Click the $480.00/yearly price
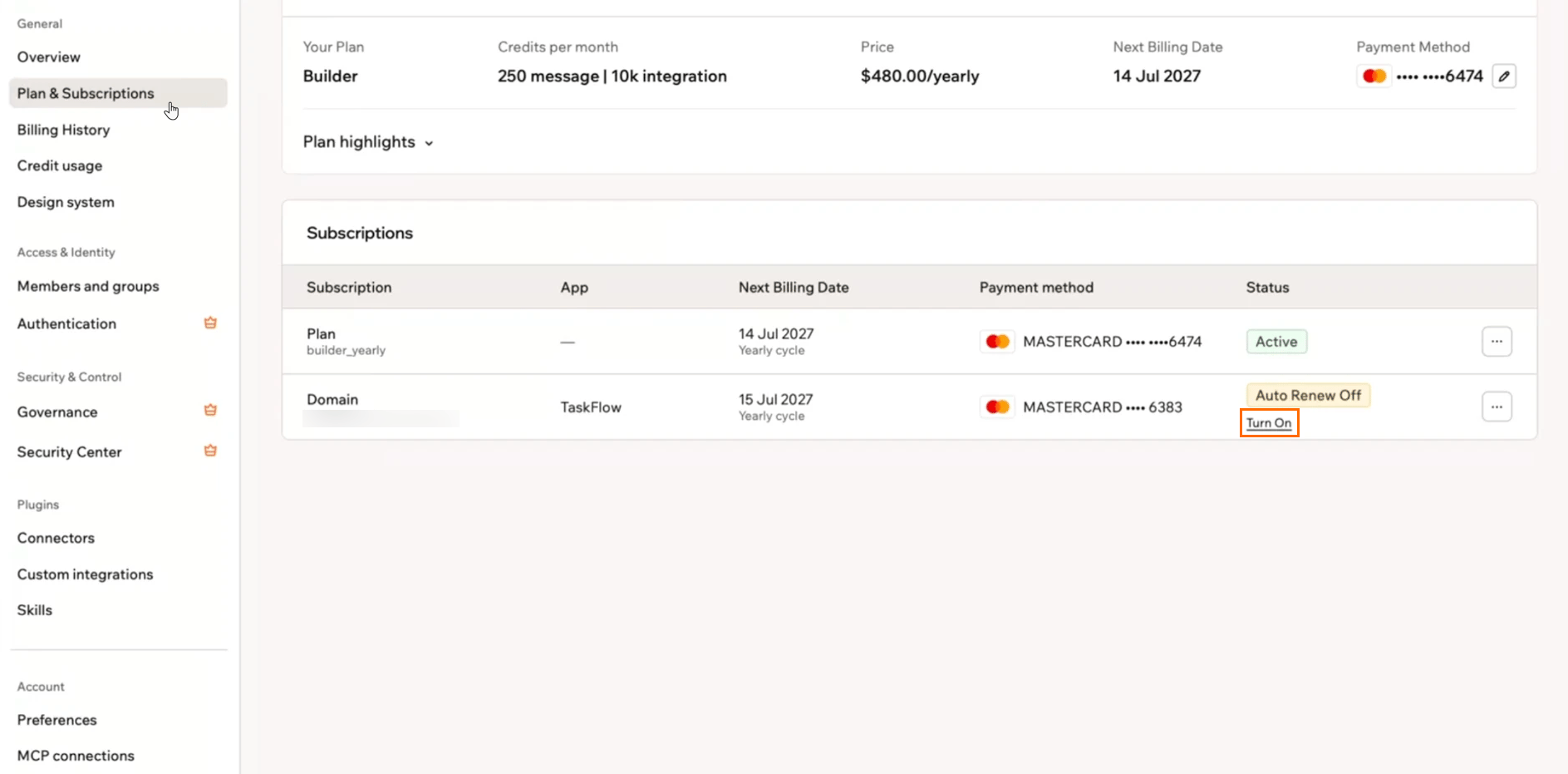Screen dimensions: 1568x774 920,76
